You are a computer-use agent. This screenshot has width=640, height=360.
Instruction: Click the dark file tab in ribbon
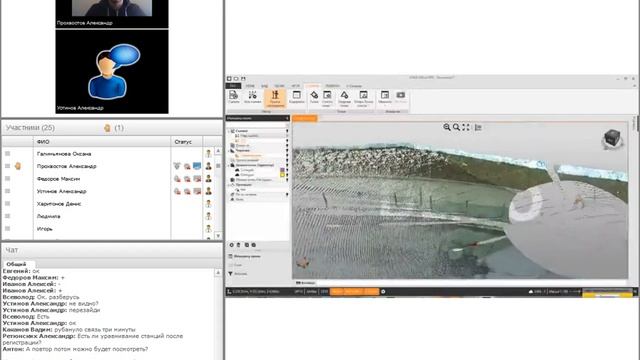233,86
